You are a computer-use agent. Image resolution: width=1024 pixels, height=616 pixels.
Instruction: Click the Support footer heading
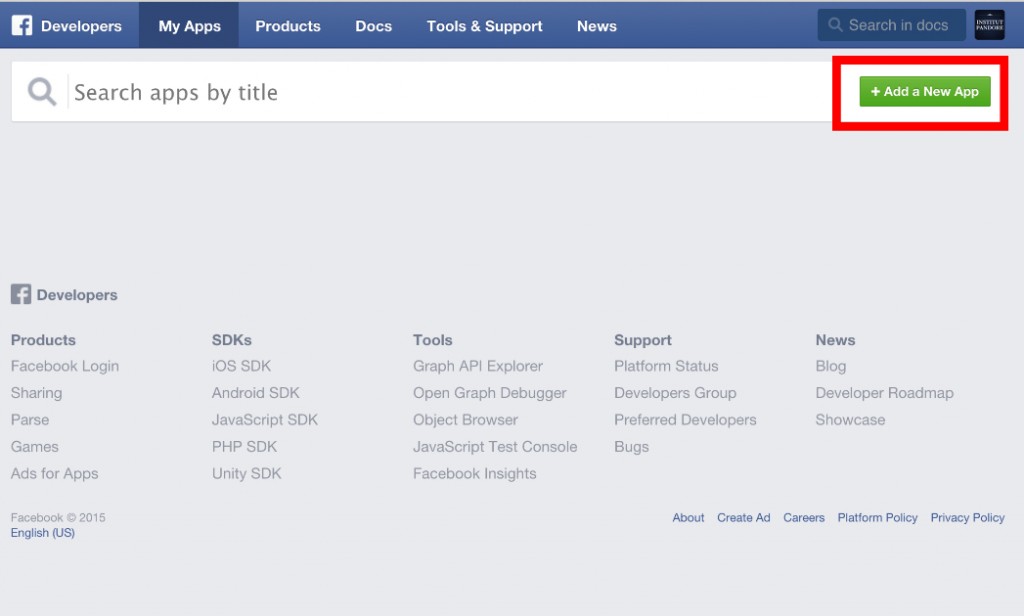643,340
